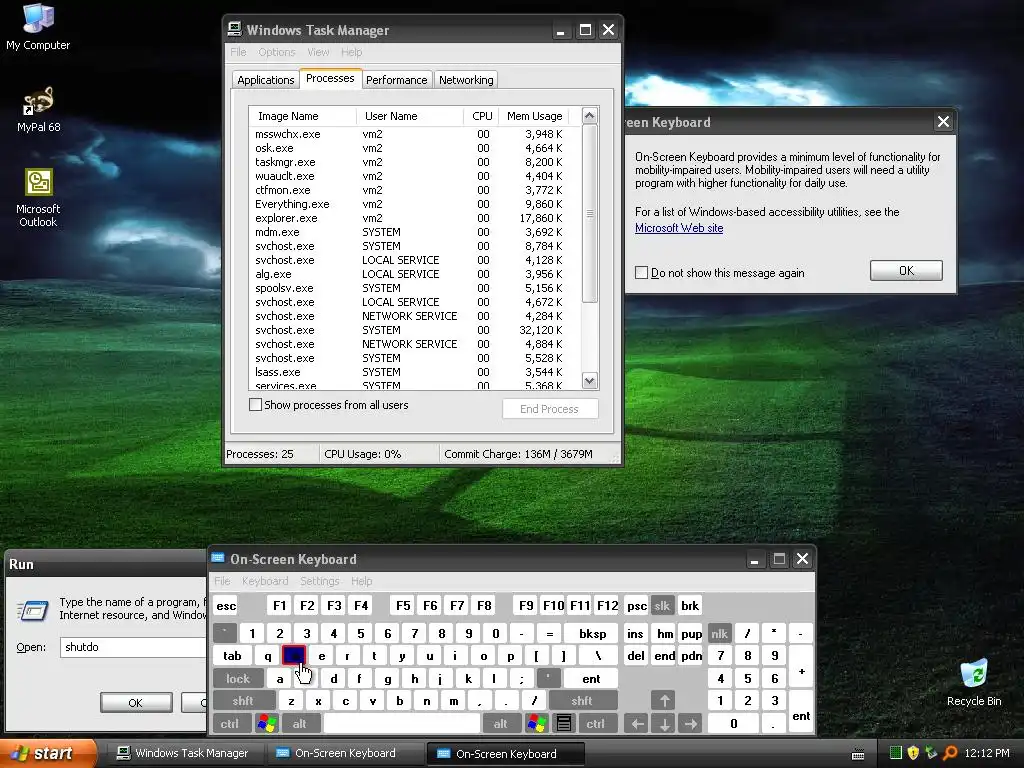Toggle the nlk num lock key
Viewport: 1024px width, 768px height.
(719, 633)
